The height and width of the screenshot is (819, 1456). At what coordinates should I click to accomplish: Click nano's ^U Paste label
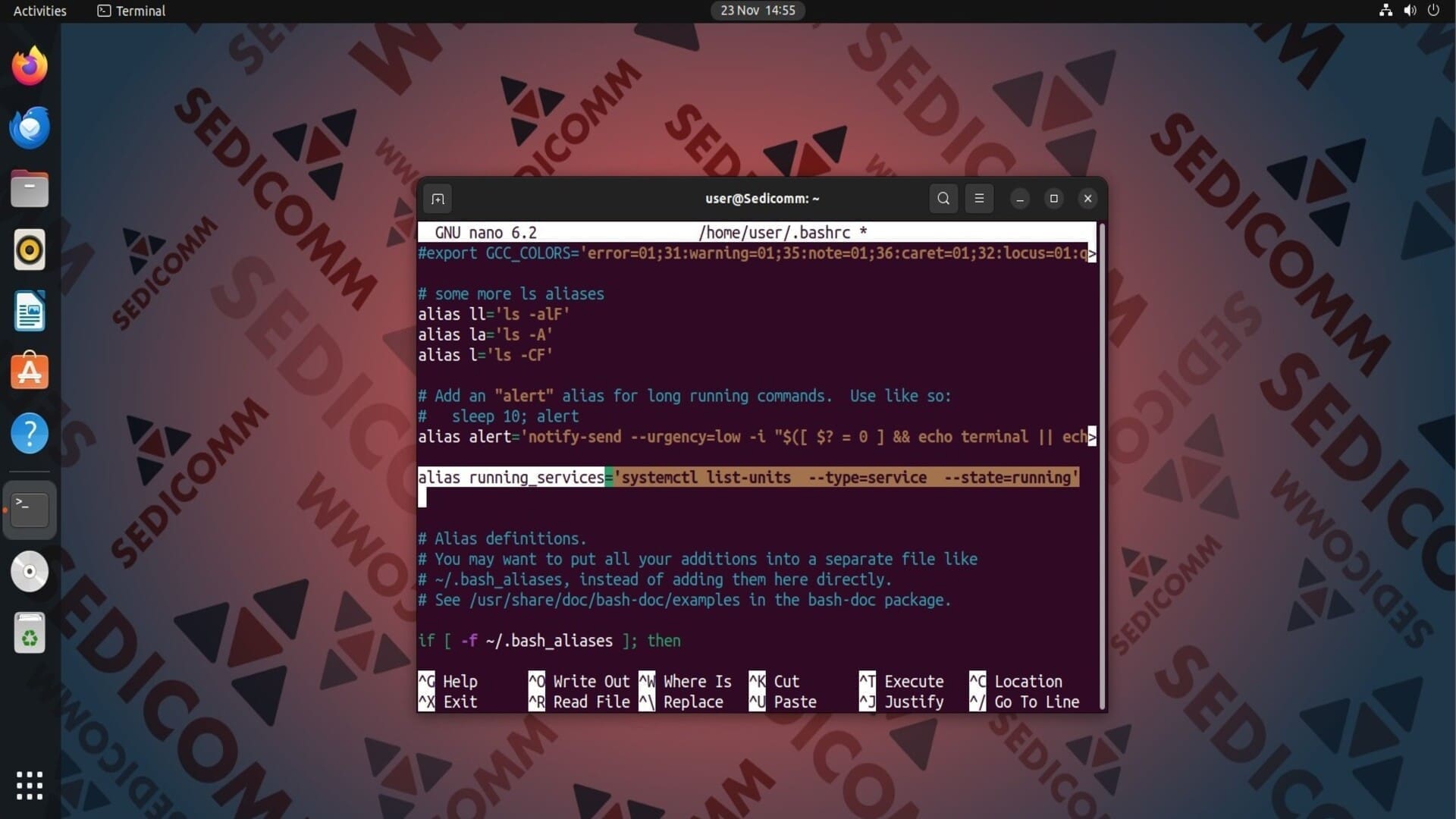point(783,702)
